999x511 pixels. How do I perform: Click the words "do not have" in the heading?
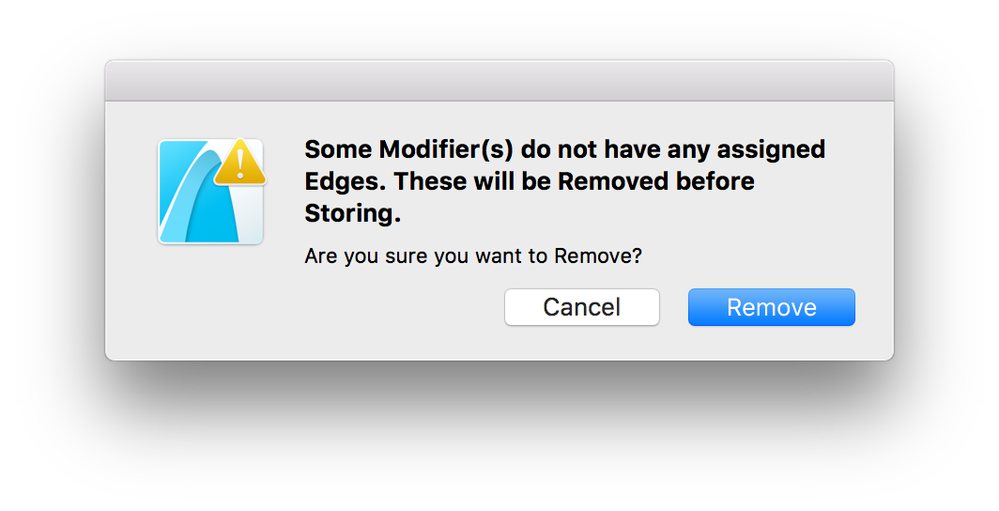coord(590,150)
